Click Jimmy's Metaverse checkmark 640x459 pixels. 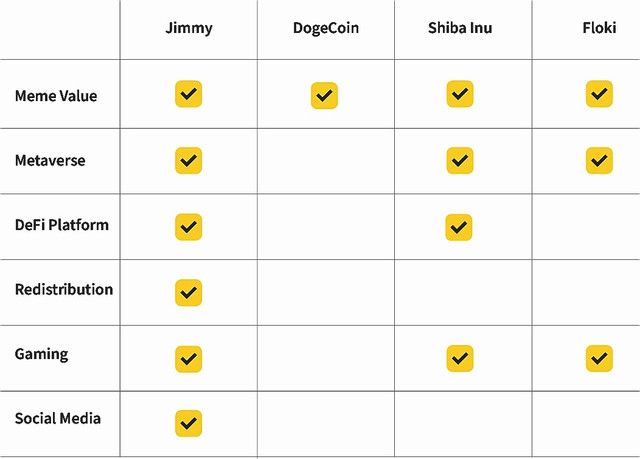188,160
